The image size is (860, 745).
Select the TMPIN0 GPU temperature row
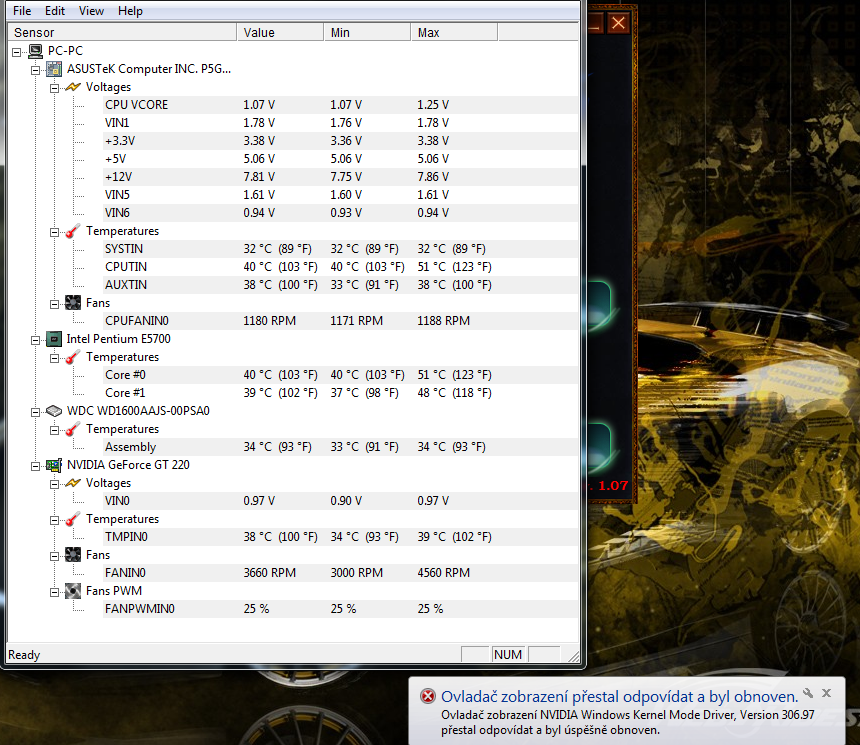point(340,537)
